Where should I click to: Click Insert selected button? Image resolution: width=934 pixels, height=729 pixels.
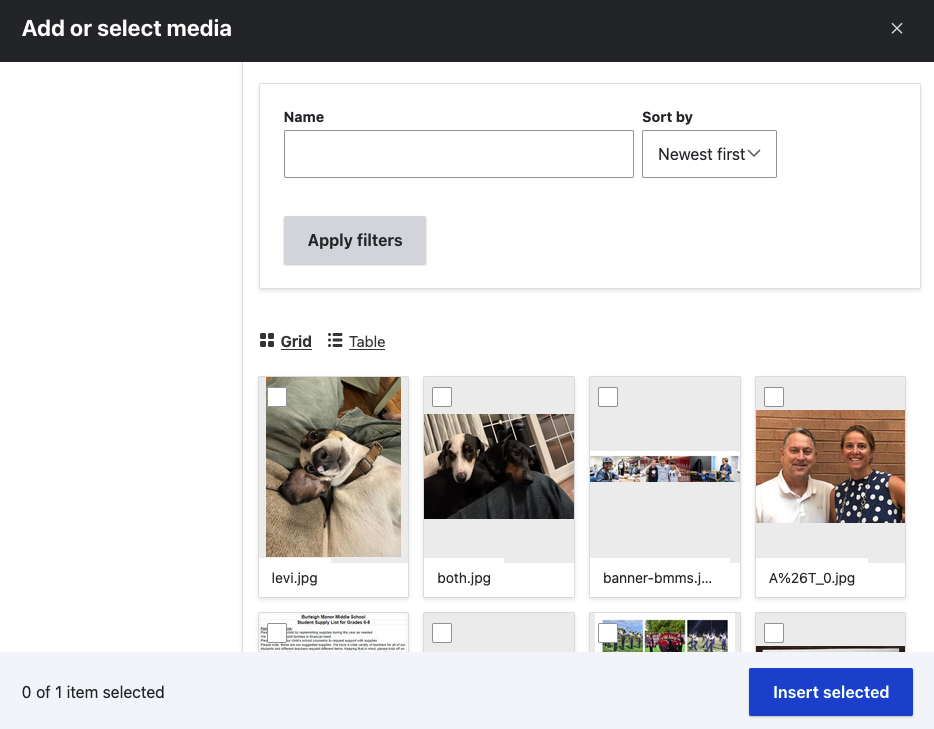coord(830,692)
